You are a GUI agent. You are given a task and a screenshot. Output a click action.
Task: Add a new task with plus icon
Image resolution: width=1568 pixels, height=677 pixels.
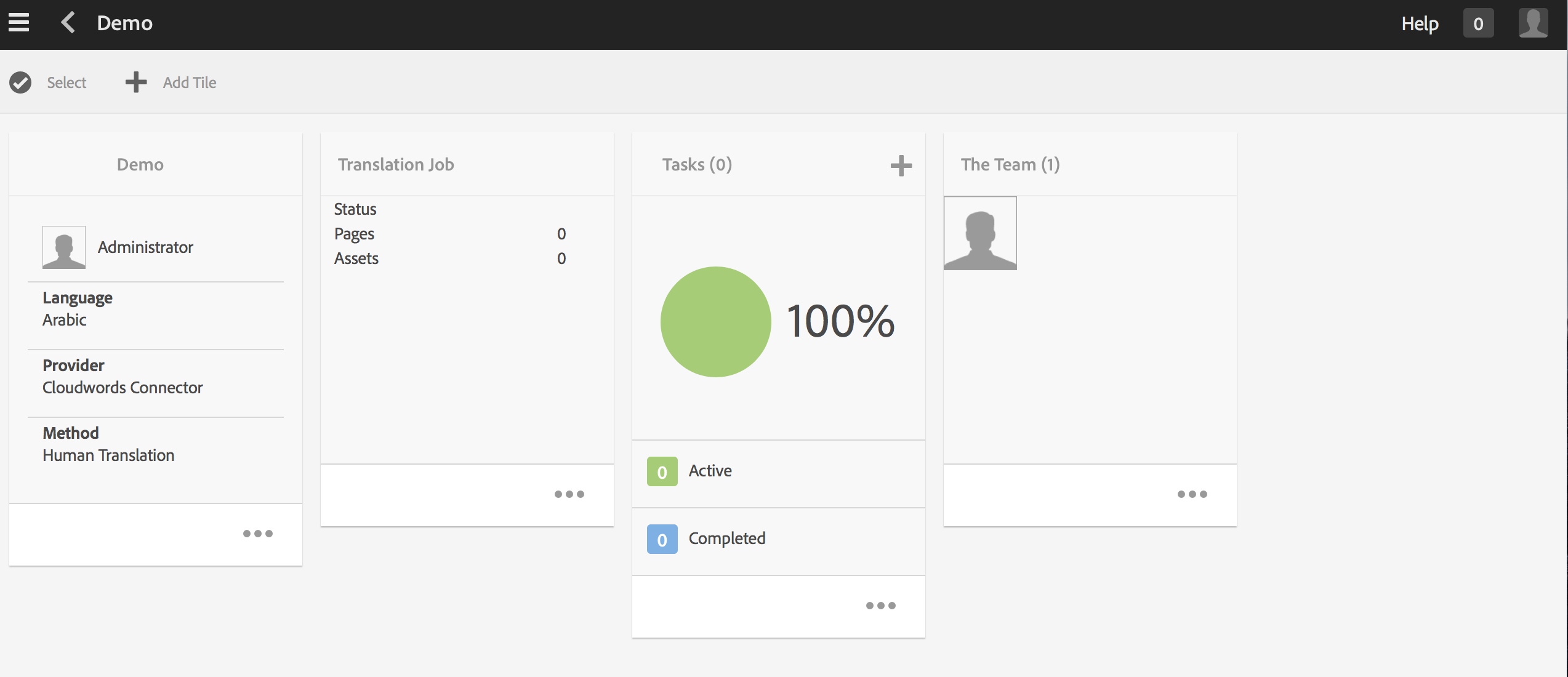[x=901, y=166]
